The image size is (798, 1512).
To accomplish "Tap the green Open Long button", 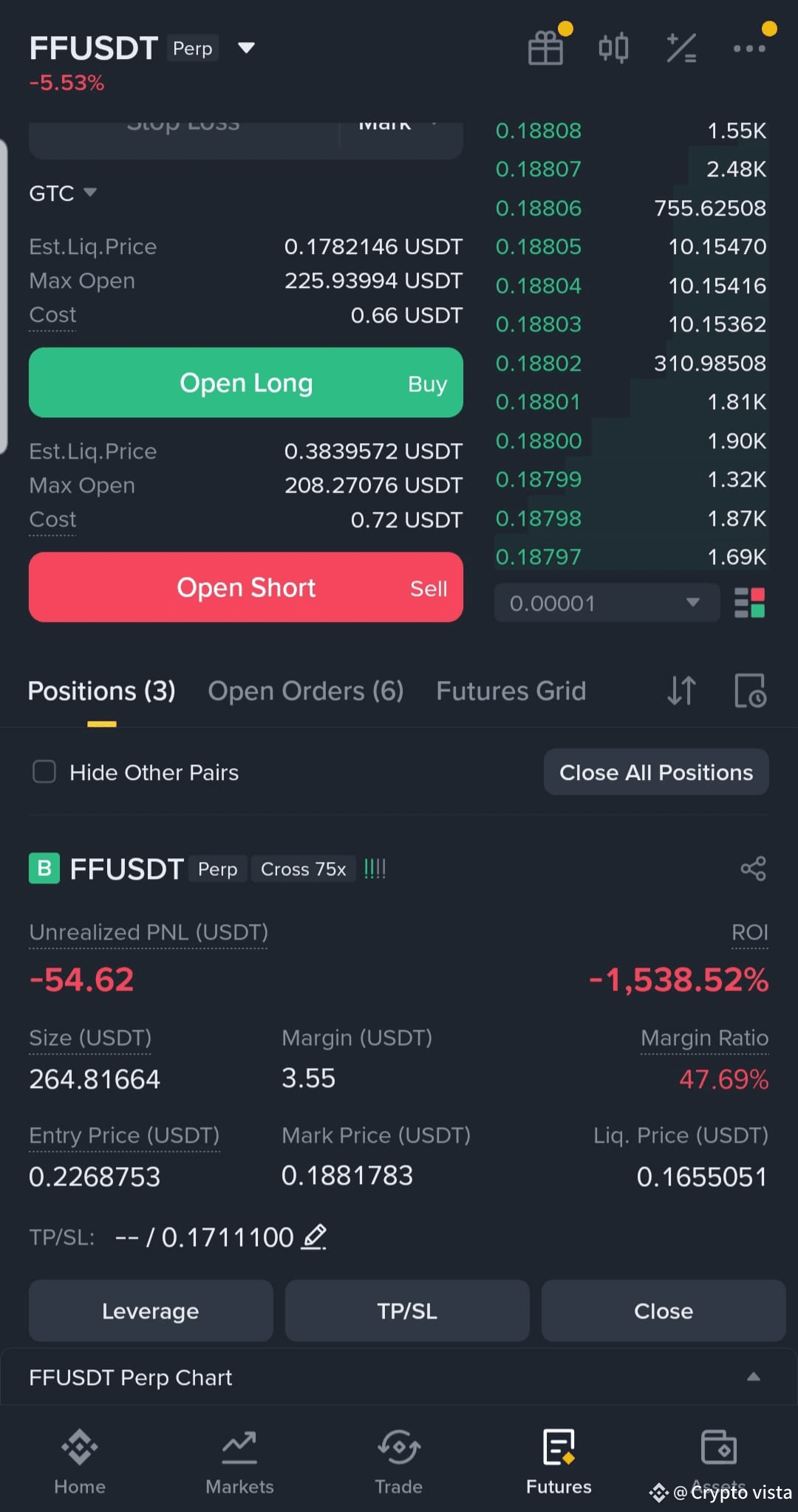I will pos(246,383).
